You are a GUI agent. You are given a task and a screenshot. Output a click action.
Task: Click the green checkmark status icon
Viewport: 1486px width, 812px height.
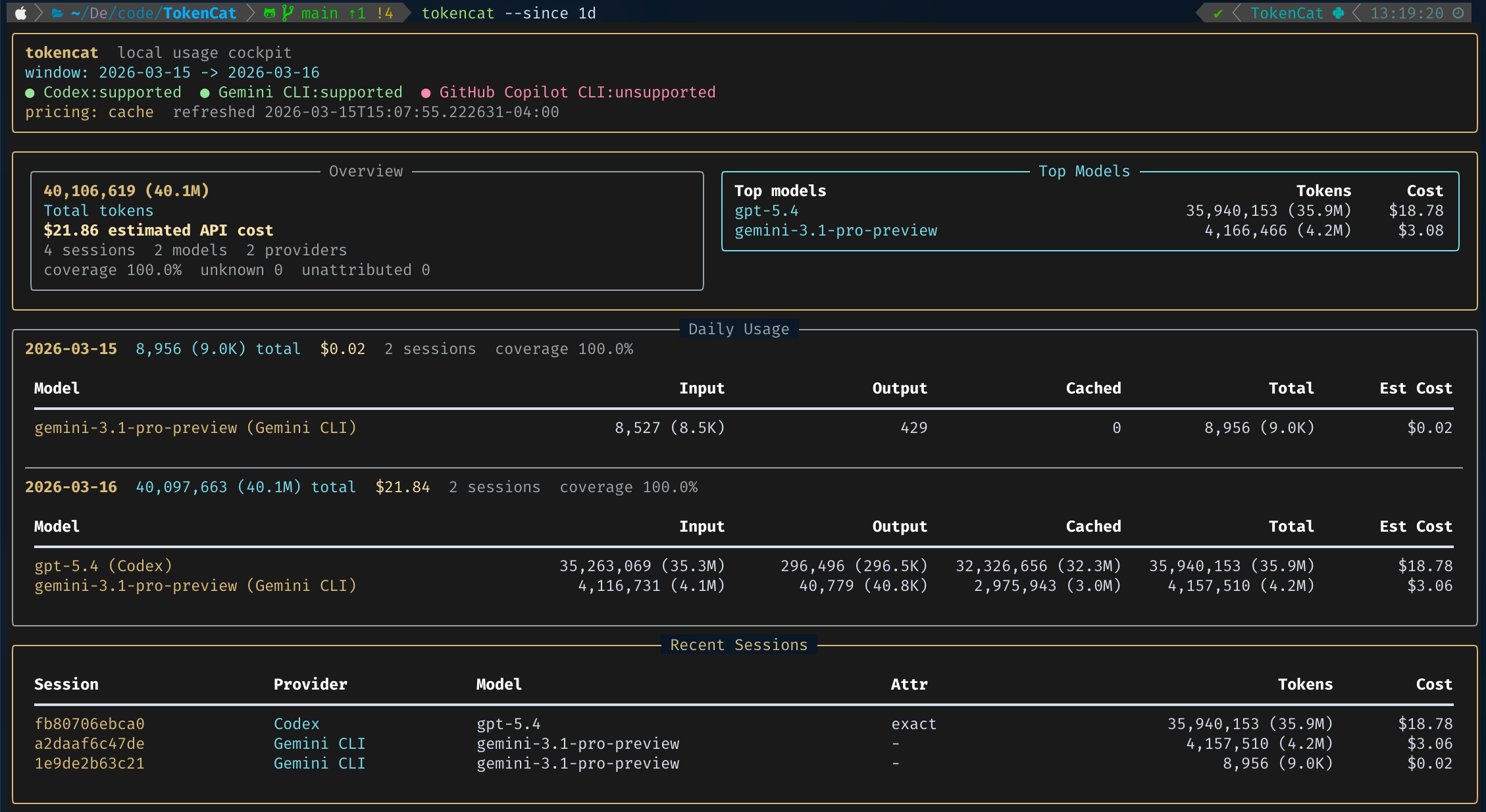(x=1218, y=13)
